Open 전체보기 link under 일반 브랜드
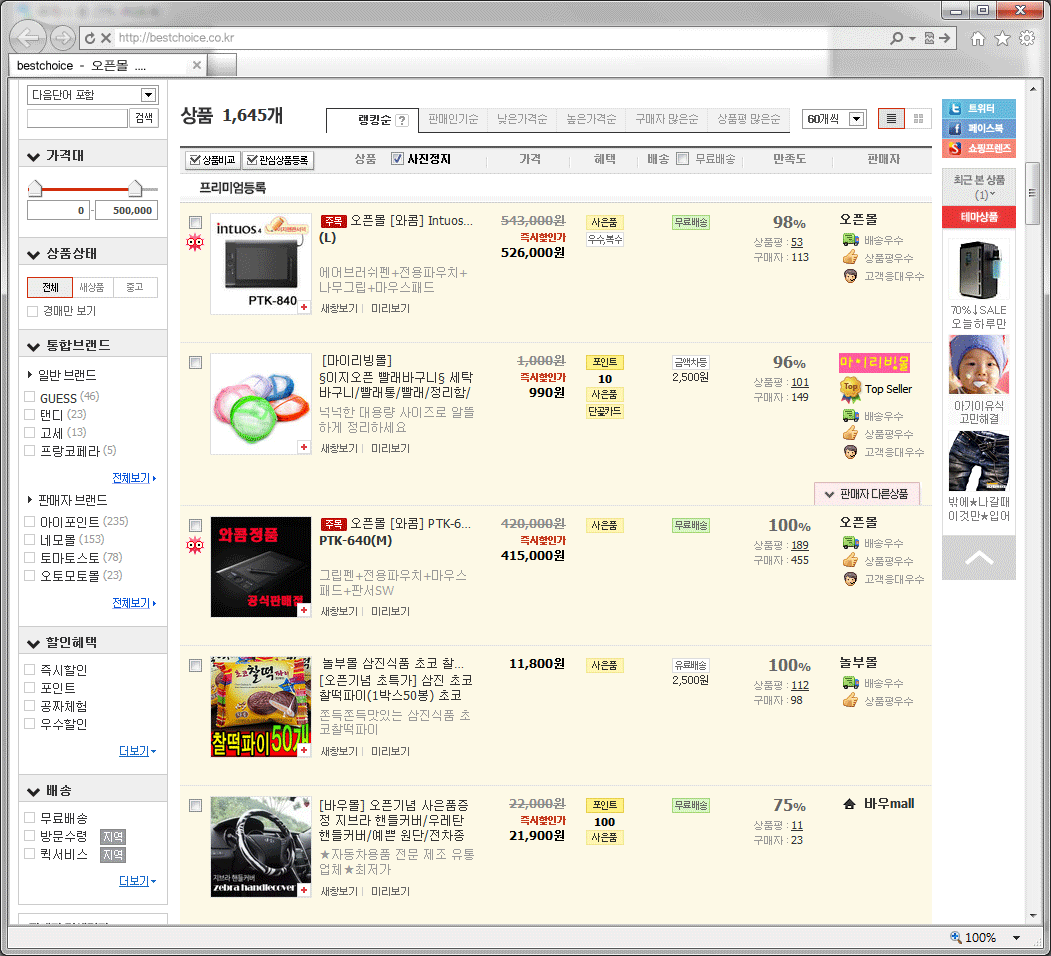The width and height of the screenshot is (1051, 956). coord(134,478)
